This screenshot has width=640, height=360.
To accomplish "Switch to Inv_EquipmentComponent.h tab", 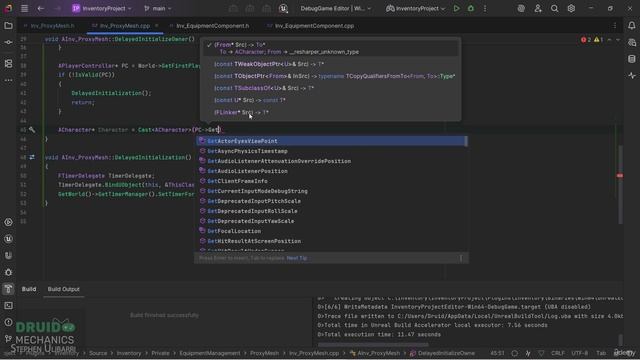I will point(209,26).
